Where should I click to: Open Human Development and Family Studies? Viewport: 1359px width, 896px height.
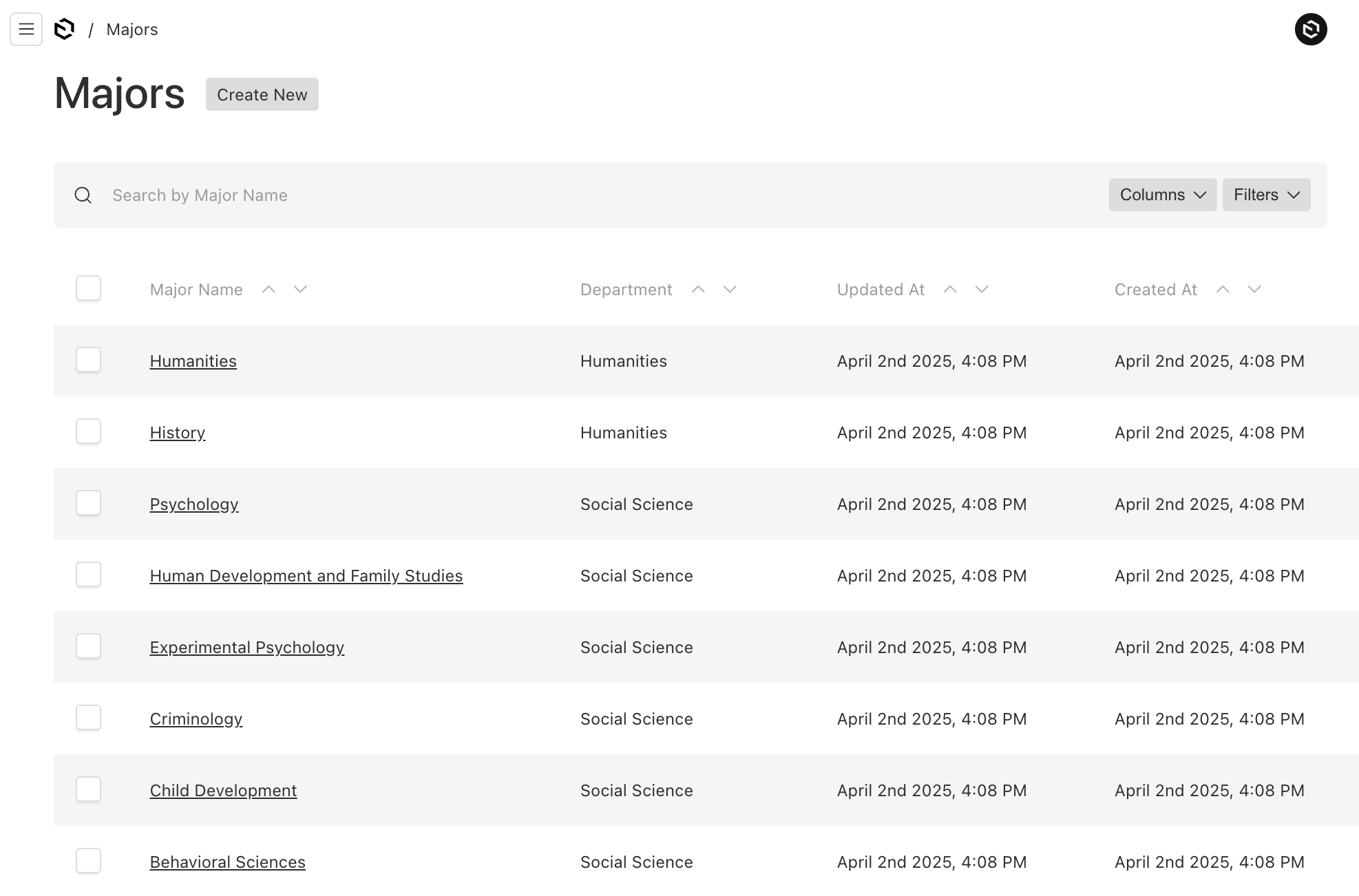[306, 576]
